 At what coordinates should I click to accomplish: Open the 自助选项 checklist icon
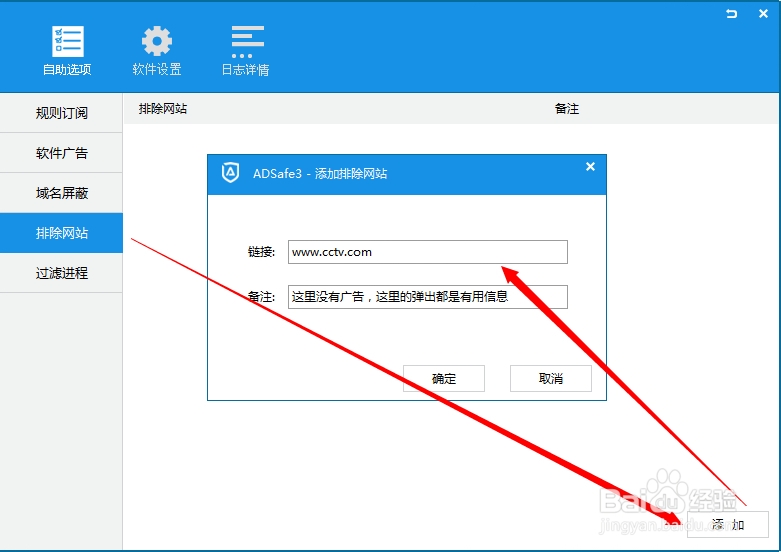coord(67,41)
